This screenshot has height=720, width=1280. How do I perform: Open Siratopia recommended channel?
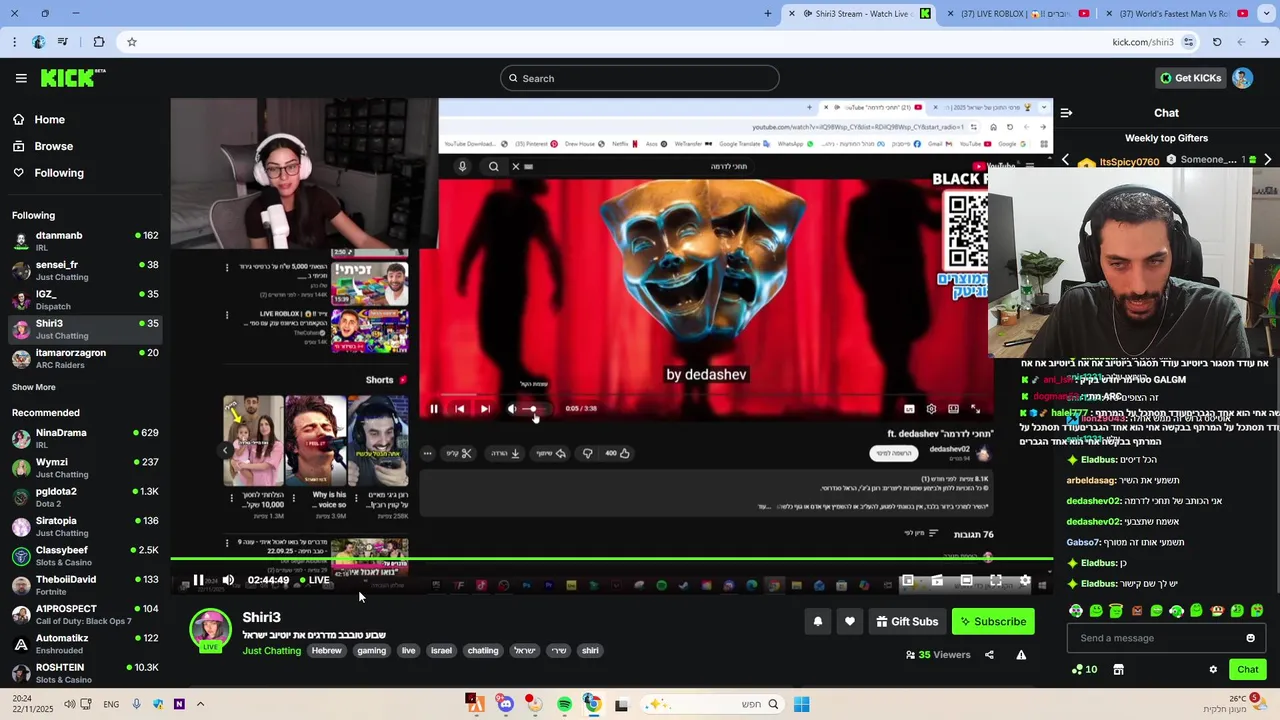[85, 526]
